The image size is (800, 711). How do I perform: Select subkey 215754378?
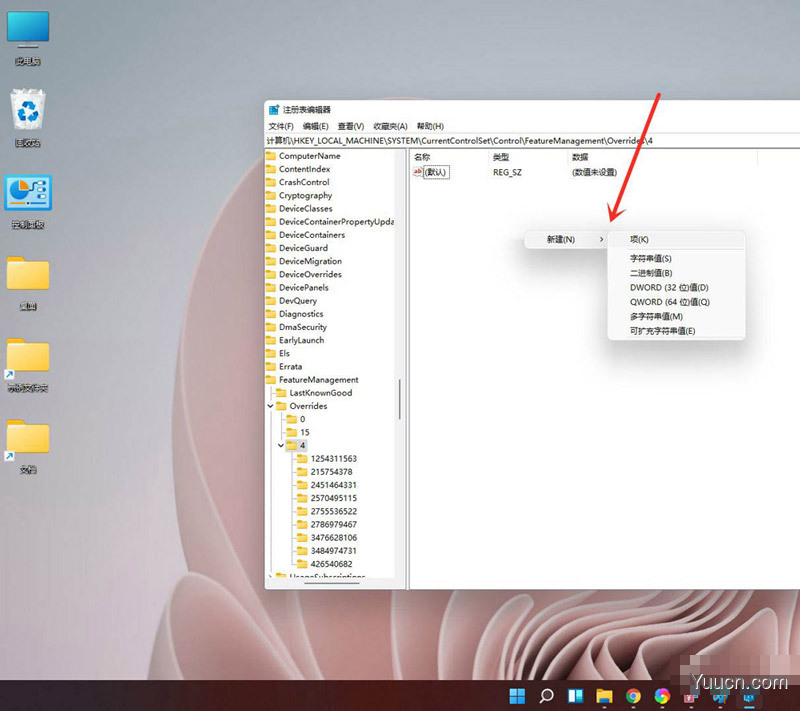point(331,472)
